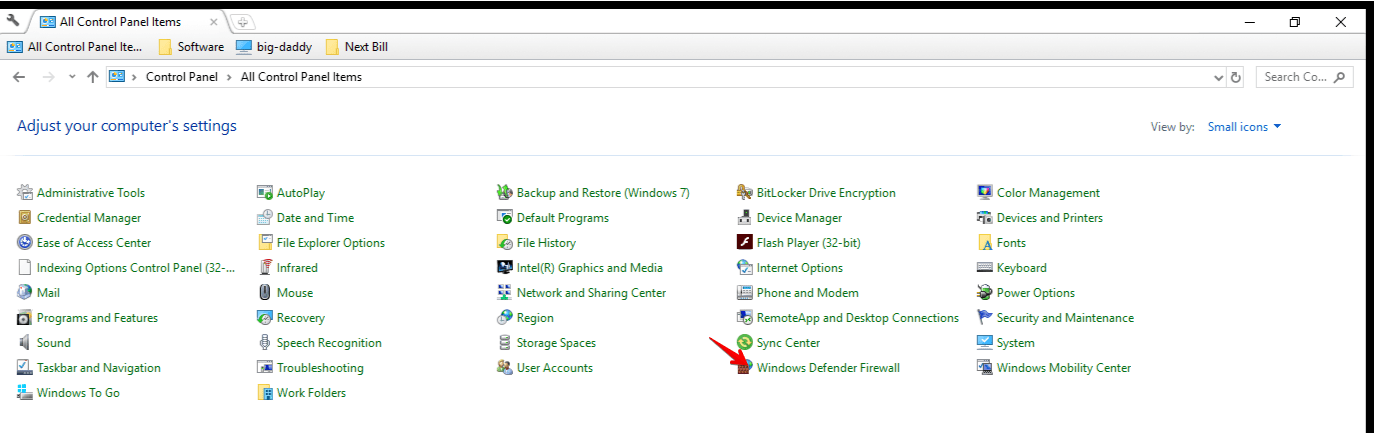Click the Default Programs icon
This screenshot has width=1375, height=433.
pos(505,218)
